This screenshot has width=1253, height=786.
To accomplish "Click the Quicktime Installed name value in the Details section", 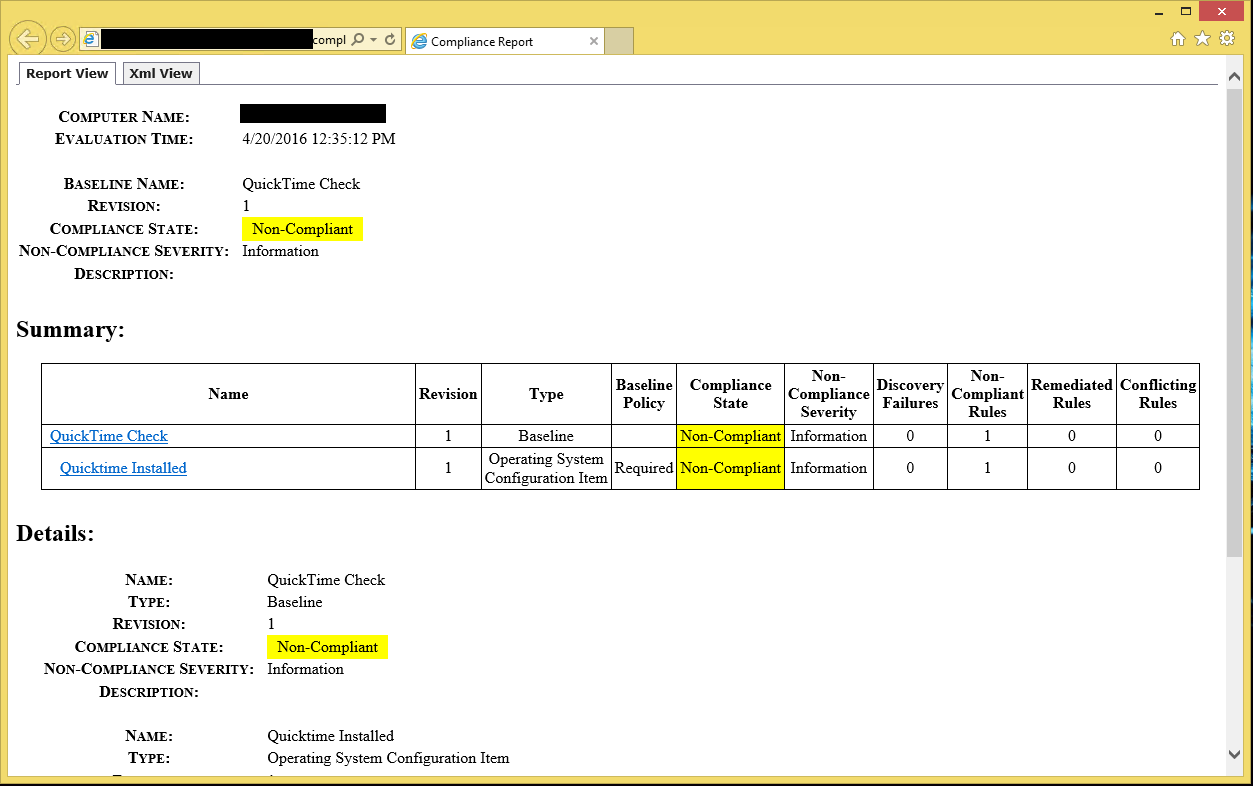I will point(331,736).
